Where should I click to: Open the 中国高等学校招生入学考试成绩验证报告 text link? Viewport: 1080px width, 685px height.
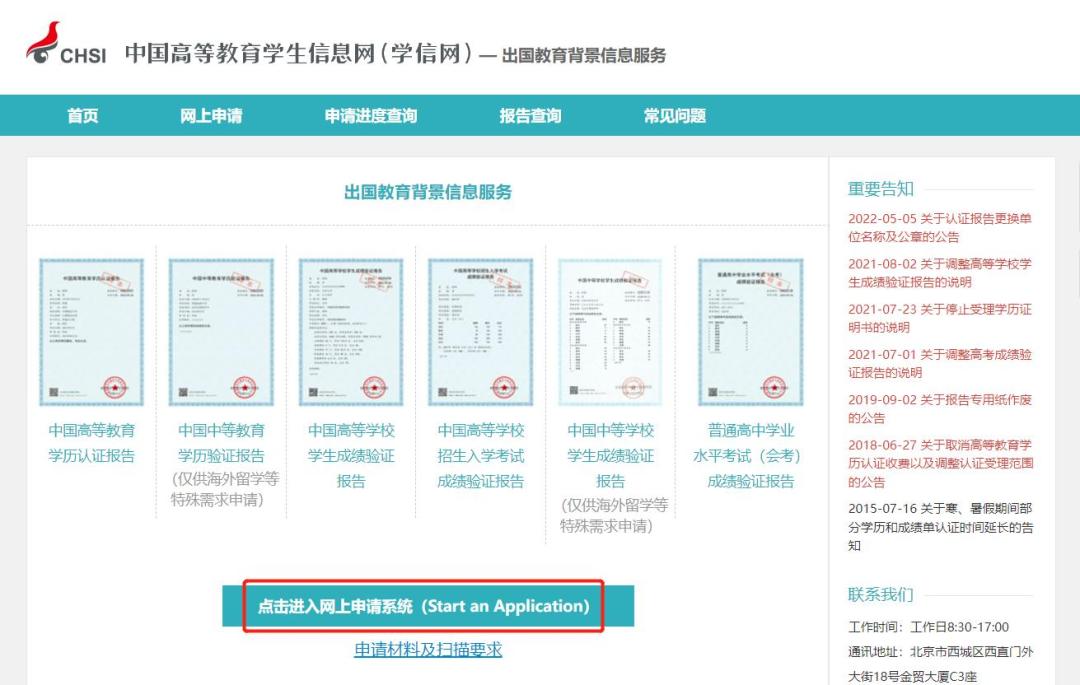click(481, 456)
